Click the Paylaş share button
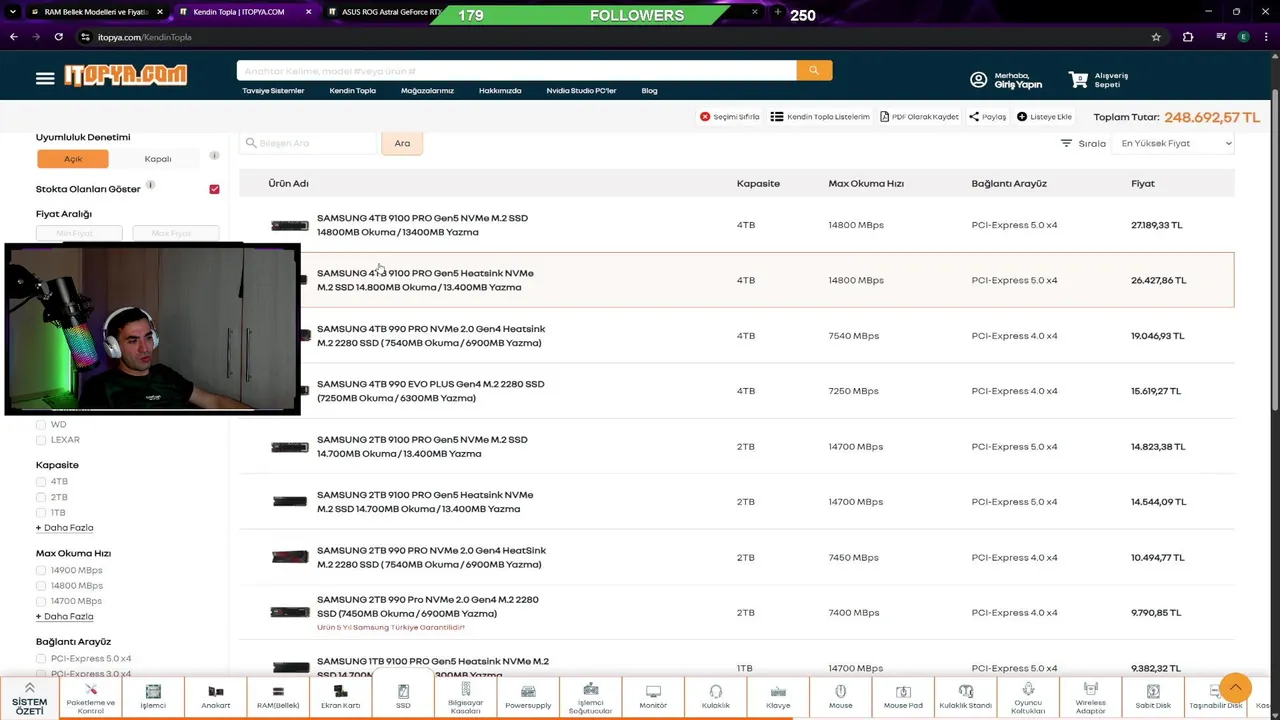 coord(987,117)
